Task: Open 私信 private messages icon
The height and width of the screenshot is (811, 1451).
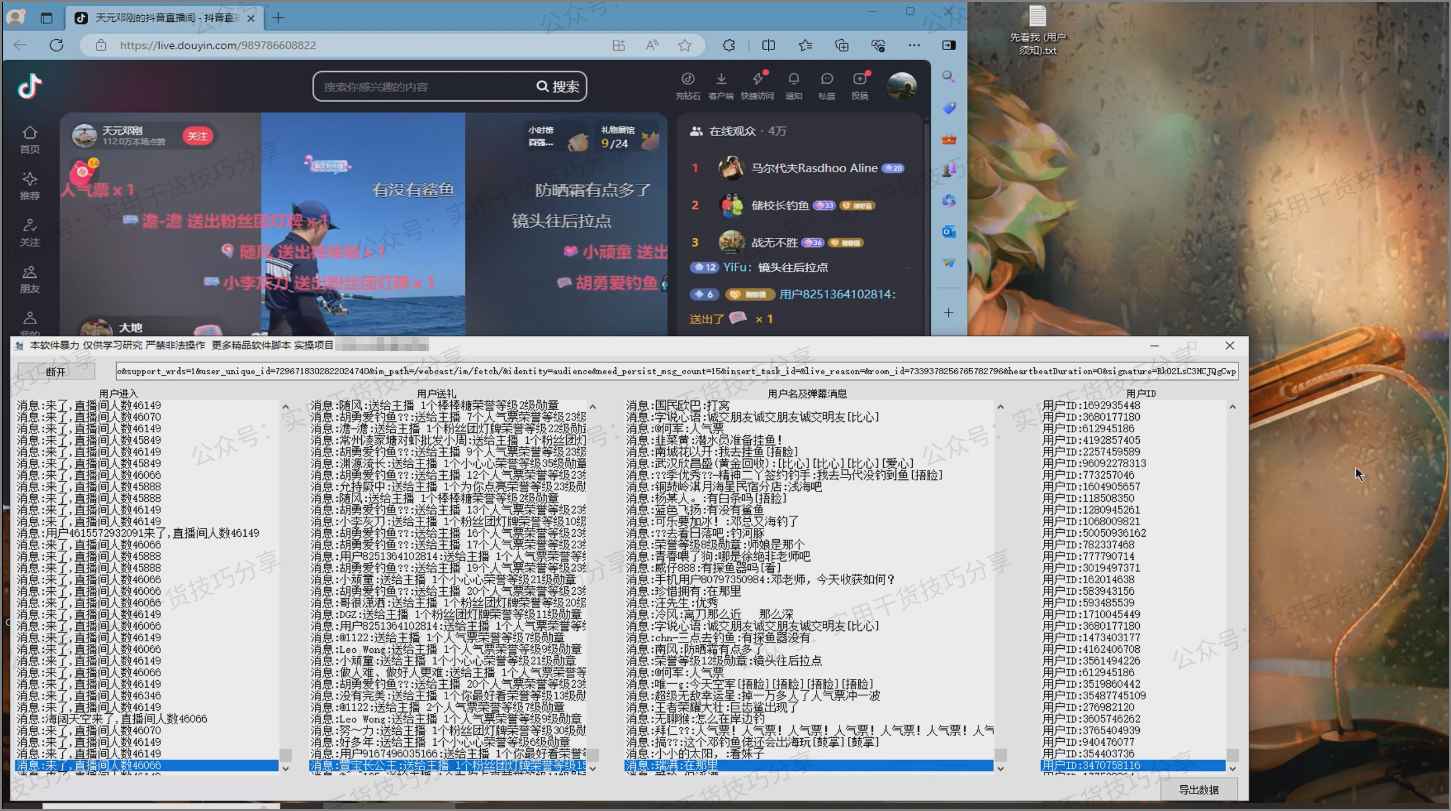Action: click(x=826, y=84)
